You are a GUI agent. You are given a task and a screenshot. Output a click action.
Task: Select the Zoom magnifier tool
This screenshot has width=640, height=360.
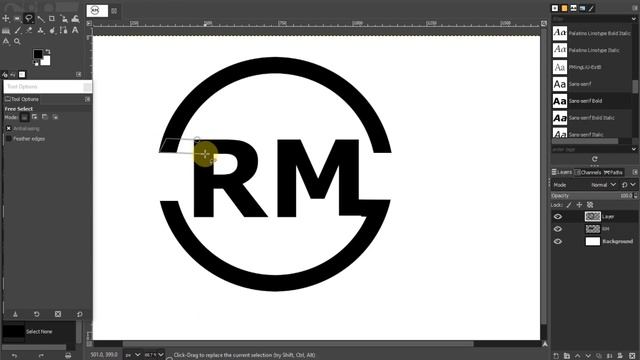tap(17, 41)
